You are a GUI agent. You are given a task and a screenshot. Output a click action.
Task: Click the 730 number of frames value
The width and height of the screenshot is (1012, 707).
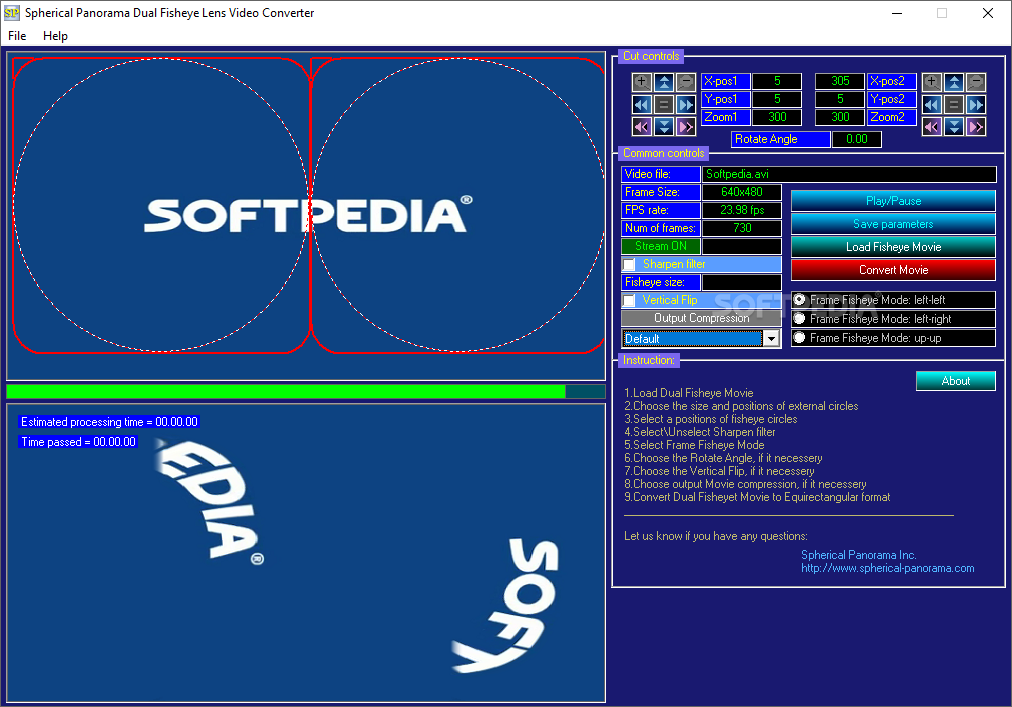[742, 228]
